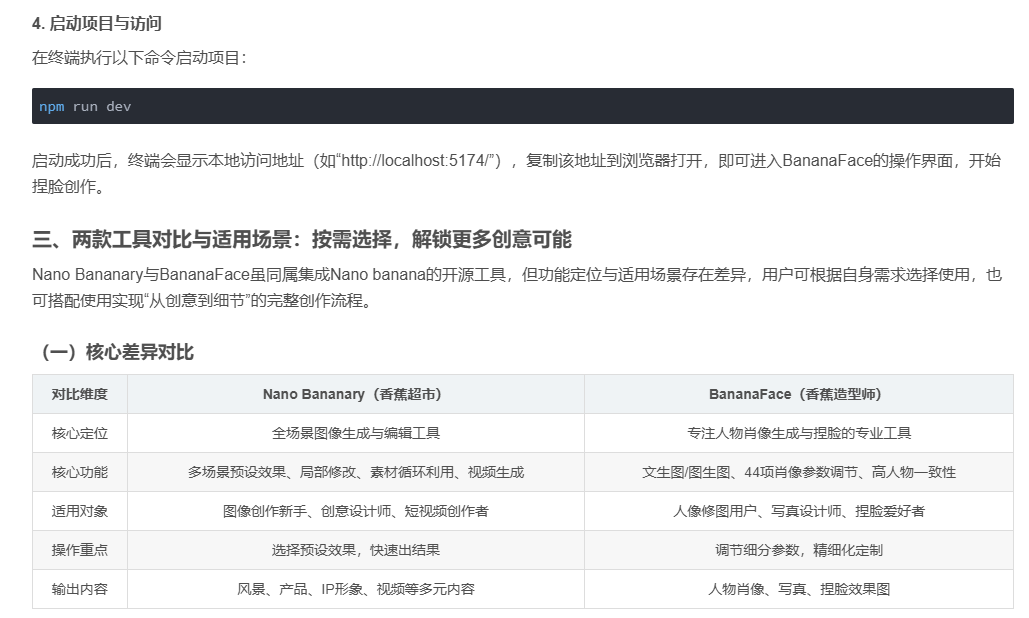Click the cell "文生图/图生图、44项肖像参数调节、高人物一致性"
This screenshot has width=1029, height=618.
(799, 472)
